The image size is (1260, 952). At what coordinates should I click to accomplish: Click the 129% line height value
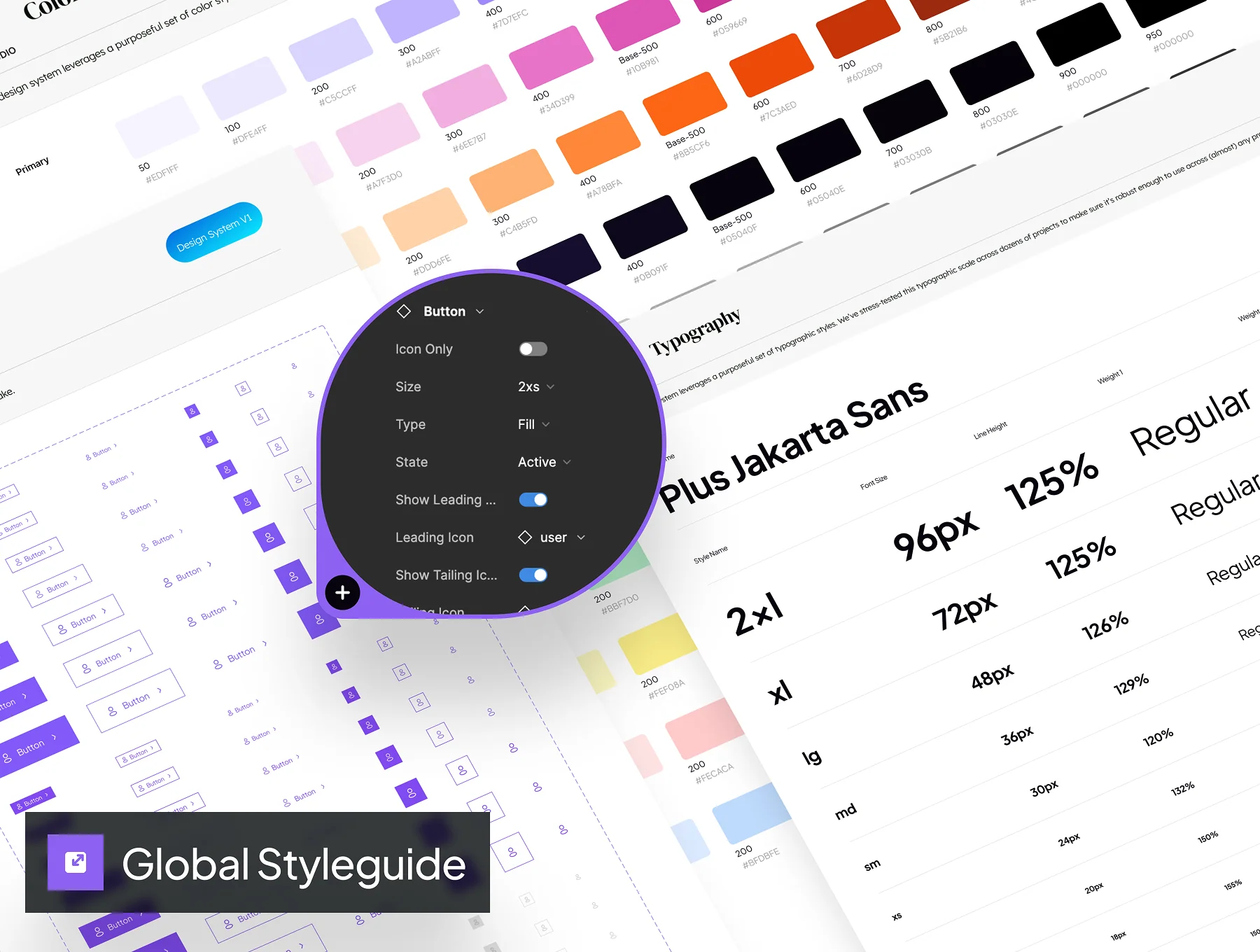(1131, 684)
